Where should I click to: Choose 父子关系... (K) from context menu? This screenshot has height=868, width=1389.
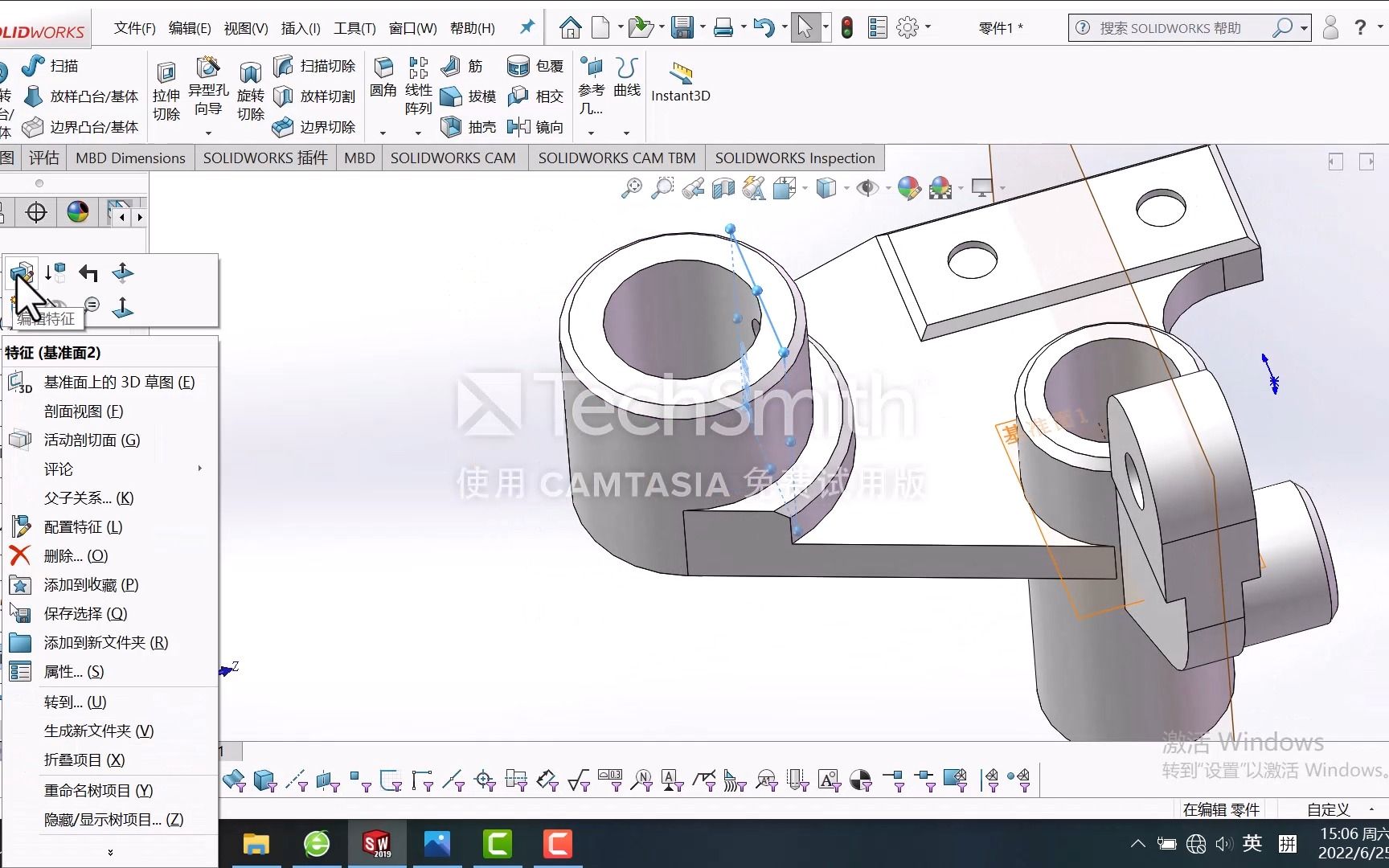coord(111,497)
